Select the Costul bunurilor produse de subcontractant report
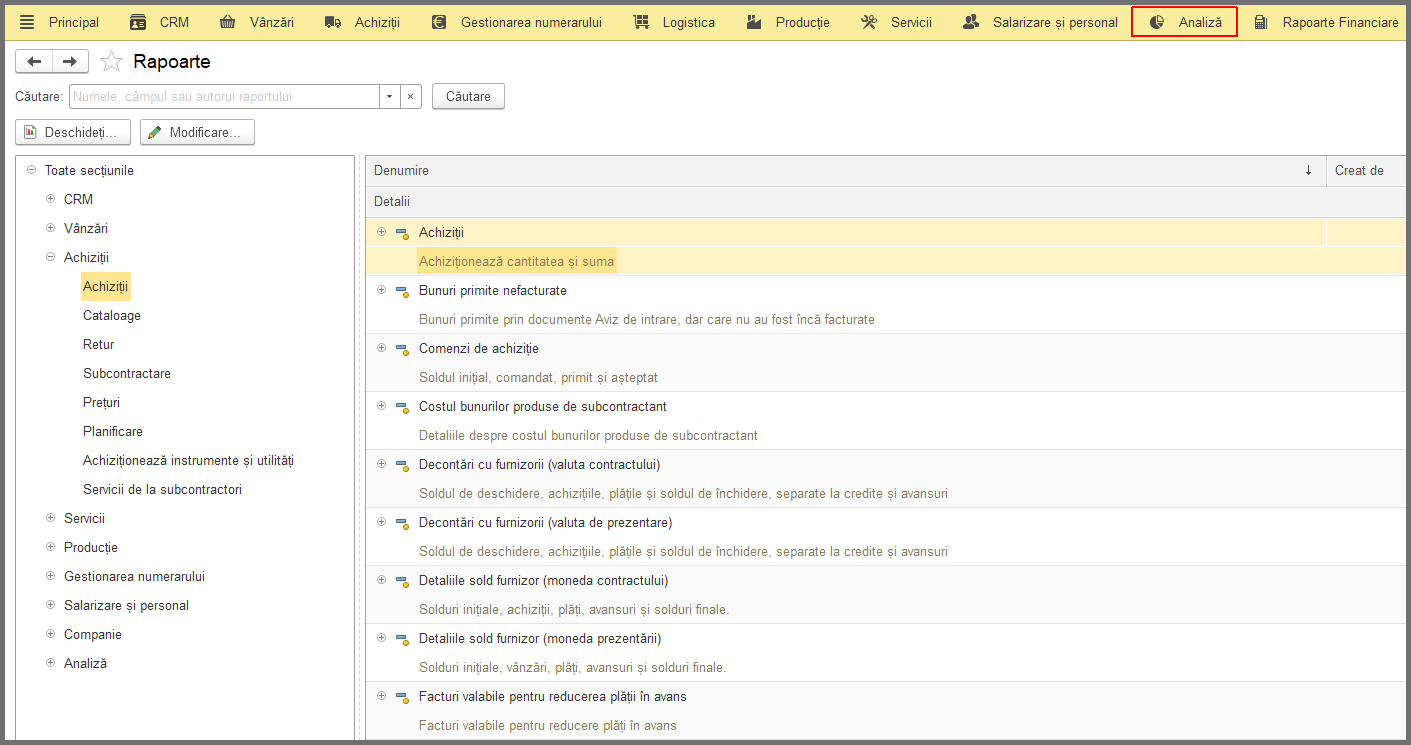 click(x=543, y=407)
